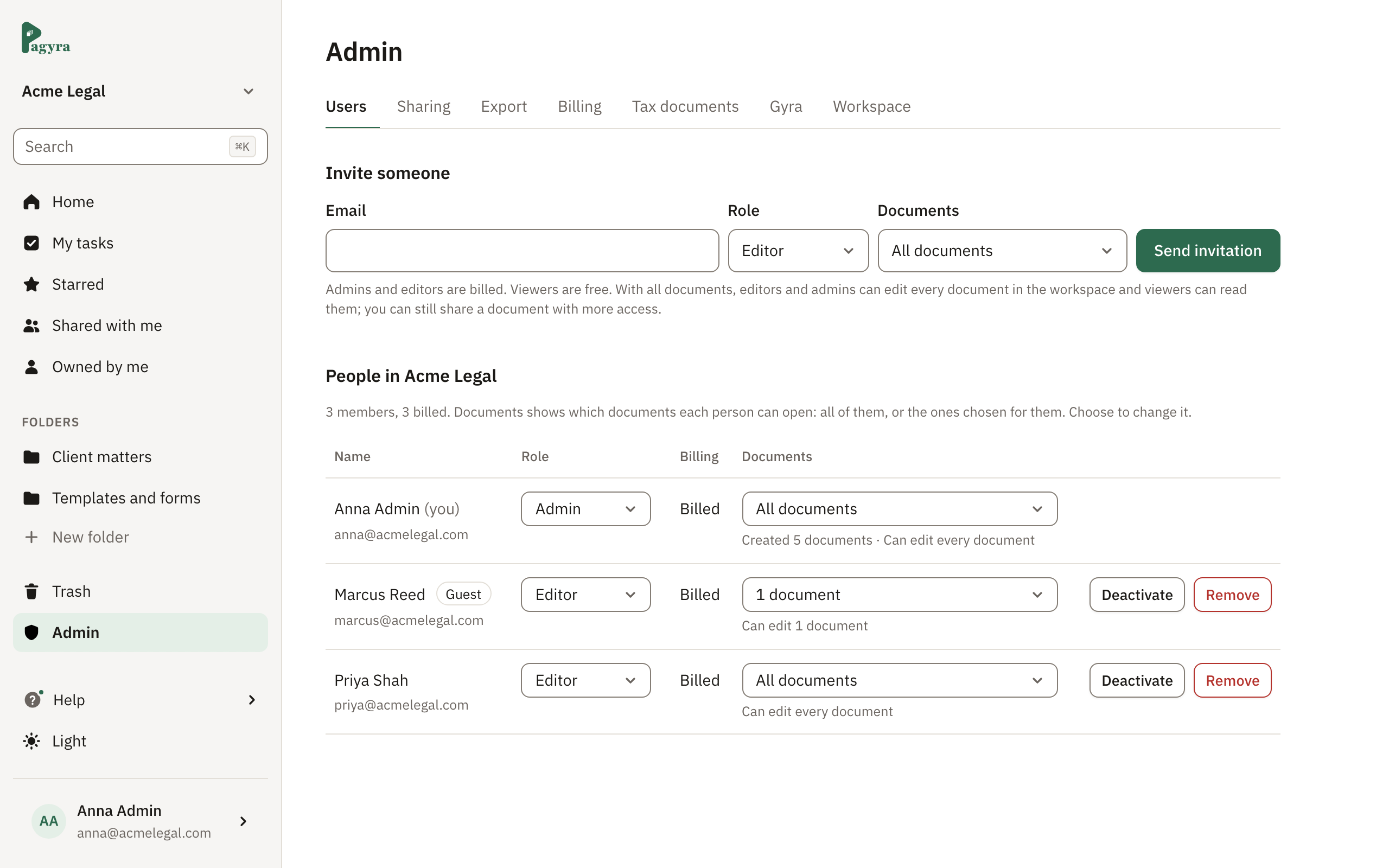This screenshot has width=1389, height=868.
Task: Open My tasks in sidebar
Action: (140, 244)
